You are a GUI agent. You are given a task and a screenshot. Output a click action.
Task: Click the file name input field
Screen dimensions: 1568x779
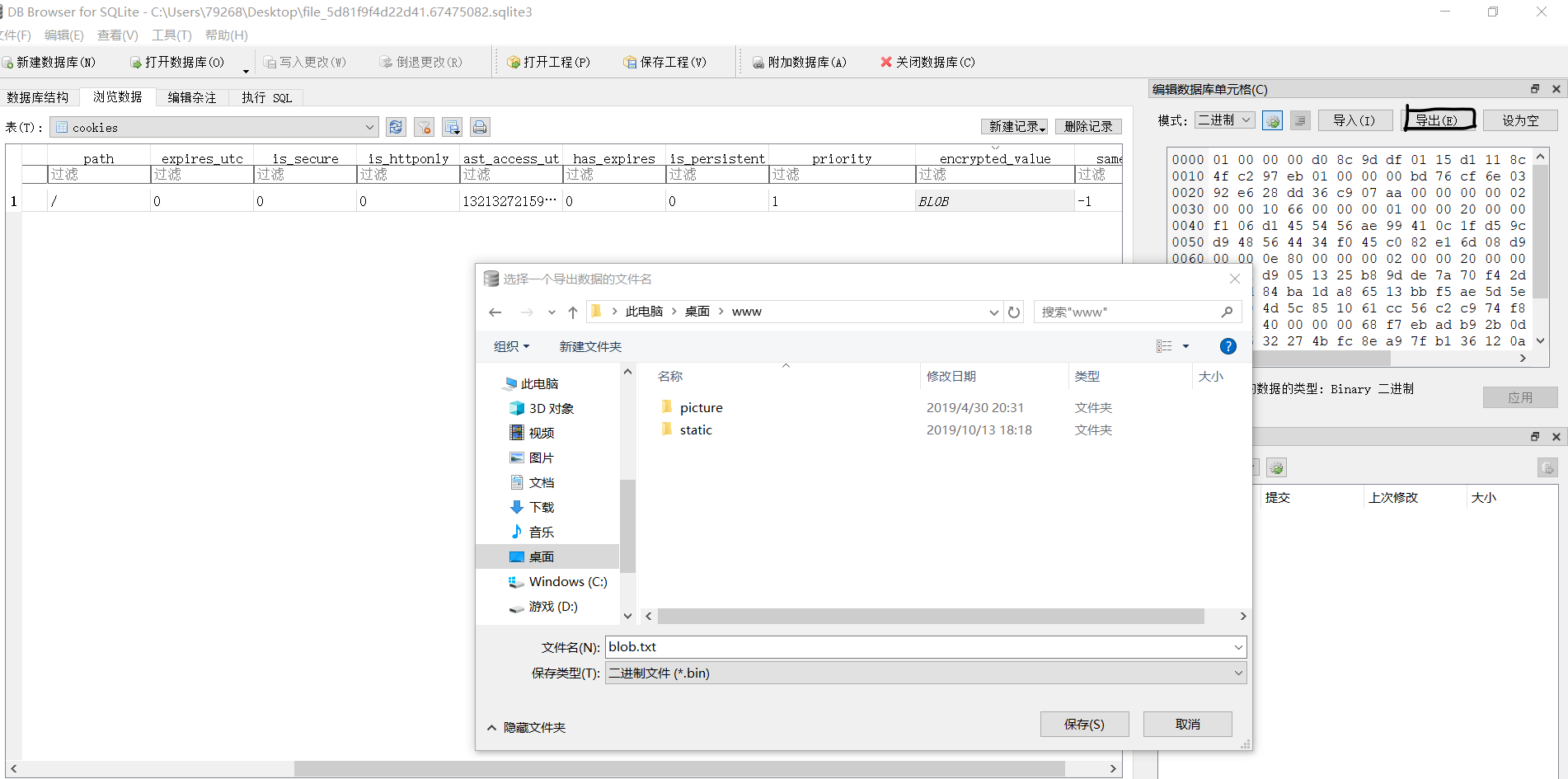click(x=919, y=647)
